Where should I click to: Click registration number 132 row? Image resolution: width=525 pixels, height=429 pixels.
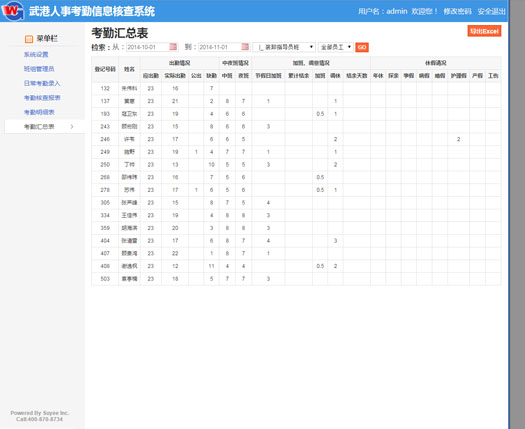(296, 88)
